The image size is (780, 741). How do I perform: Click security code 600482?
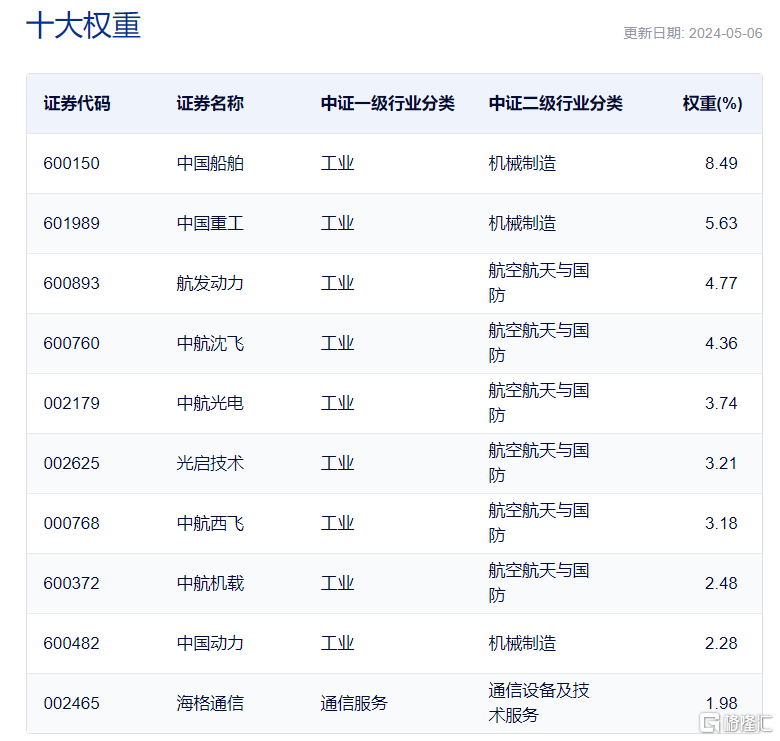point(72,643)
